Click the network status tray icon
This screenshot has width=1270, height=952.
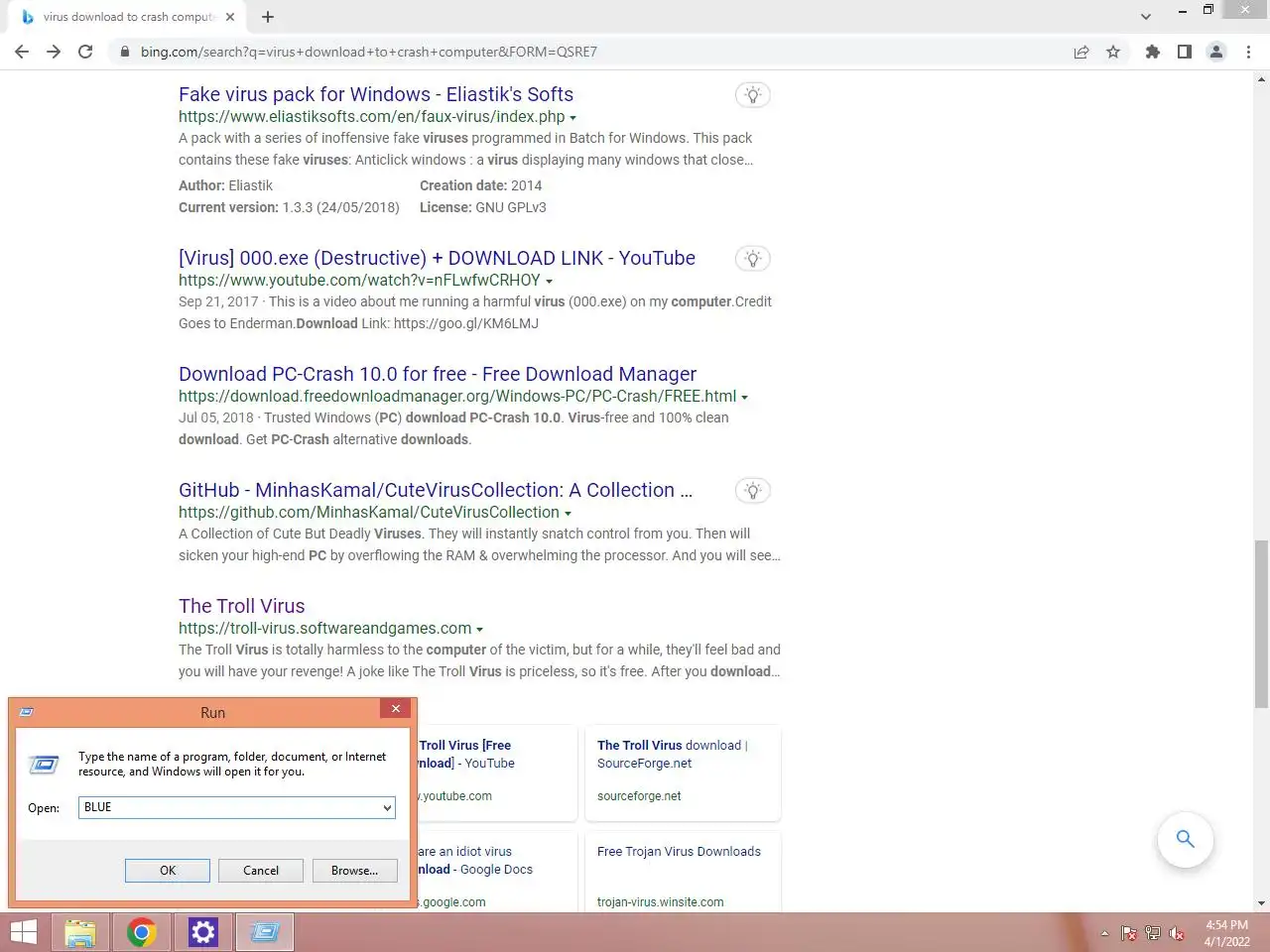[x=1153, y=933]
